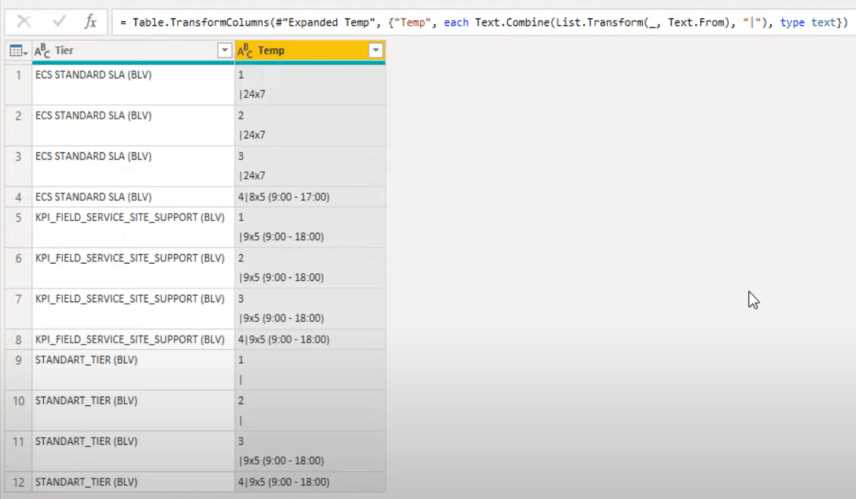Screen dimensions: 856x499
Task: Select row number 12
Action: click(x=19, y=482)
